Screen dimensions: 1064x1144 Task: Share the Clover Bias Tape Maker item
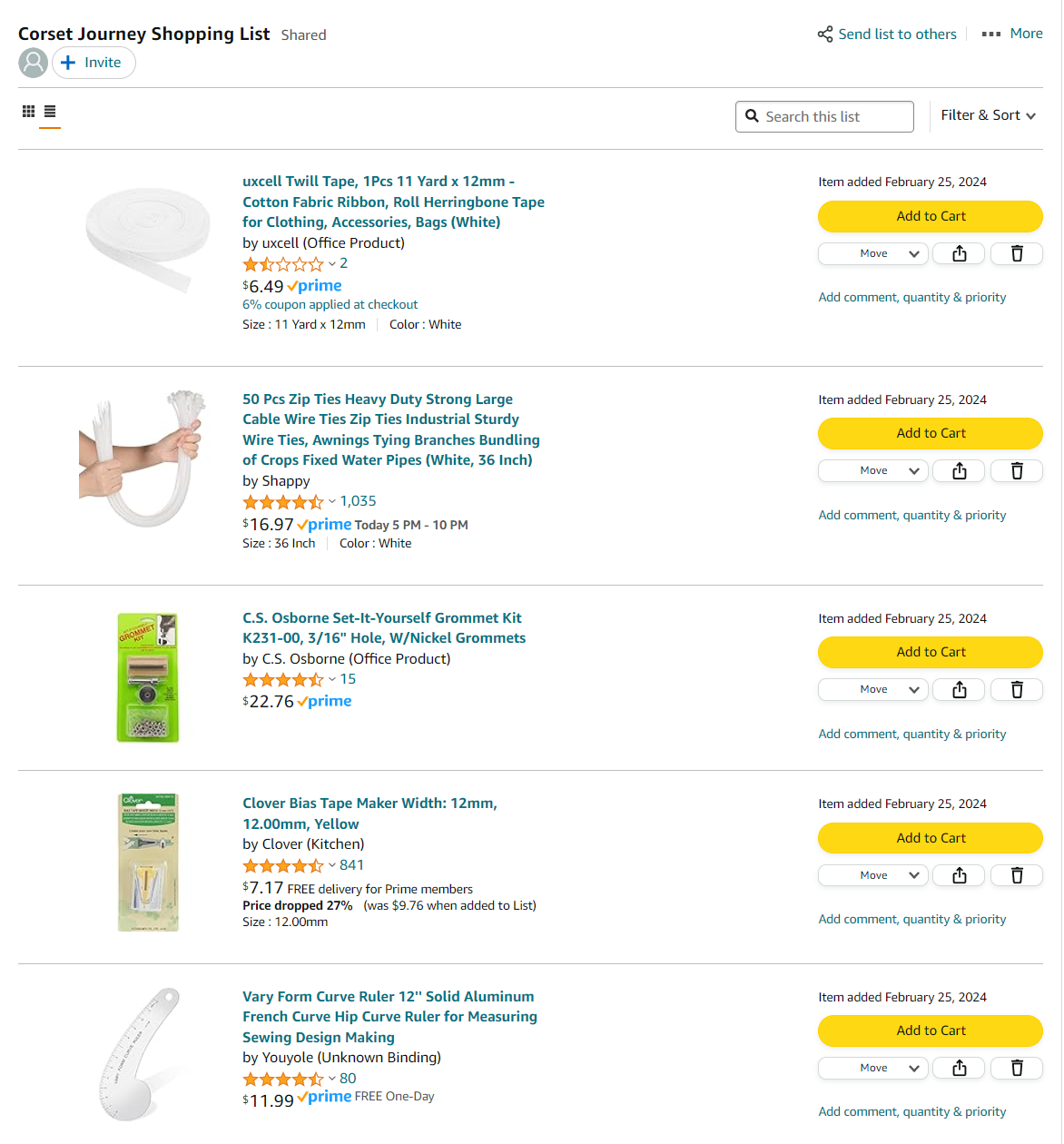click(x=959, y=874)
